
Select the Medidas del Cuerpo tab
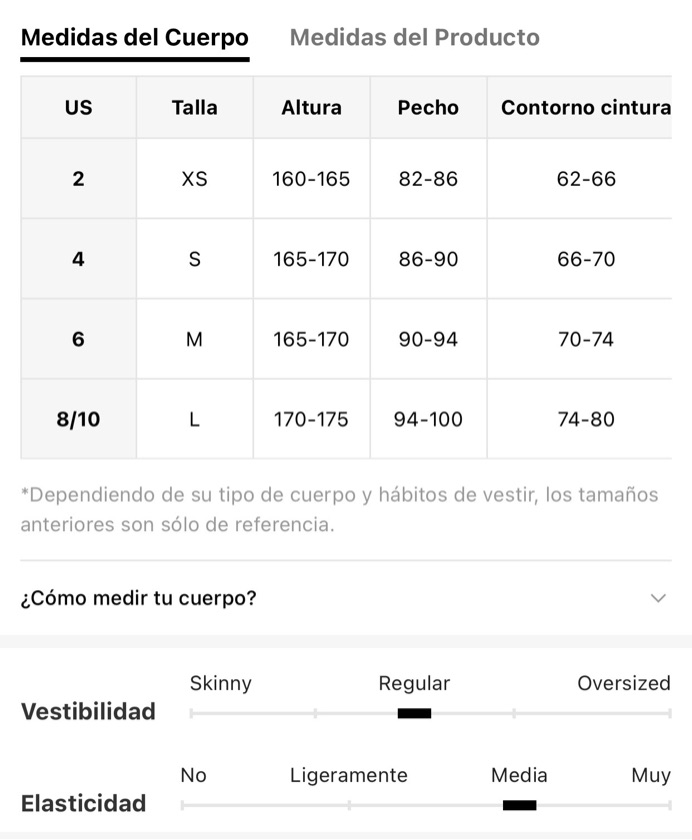click(x=135, y=38)
